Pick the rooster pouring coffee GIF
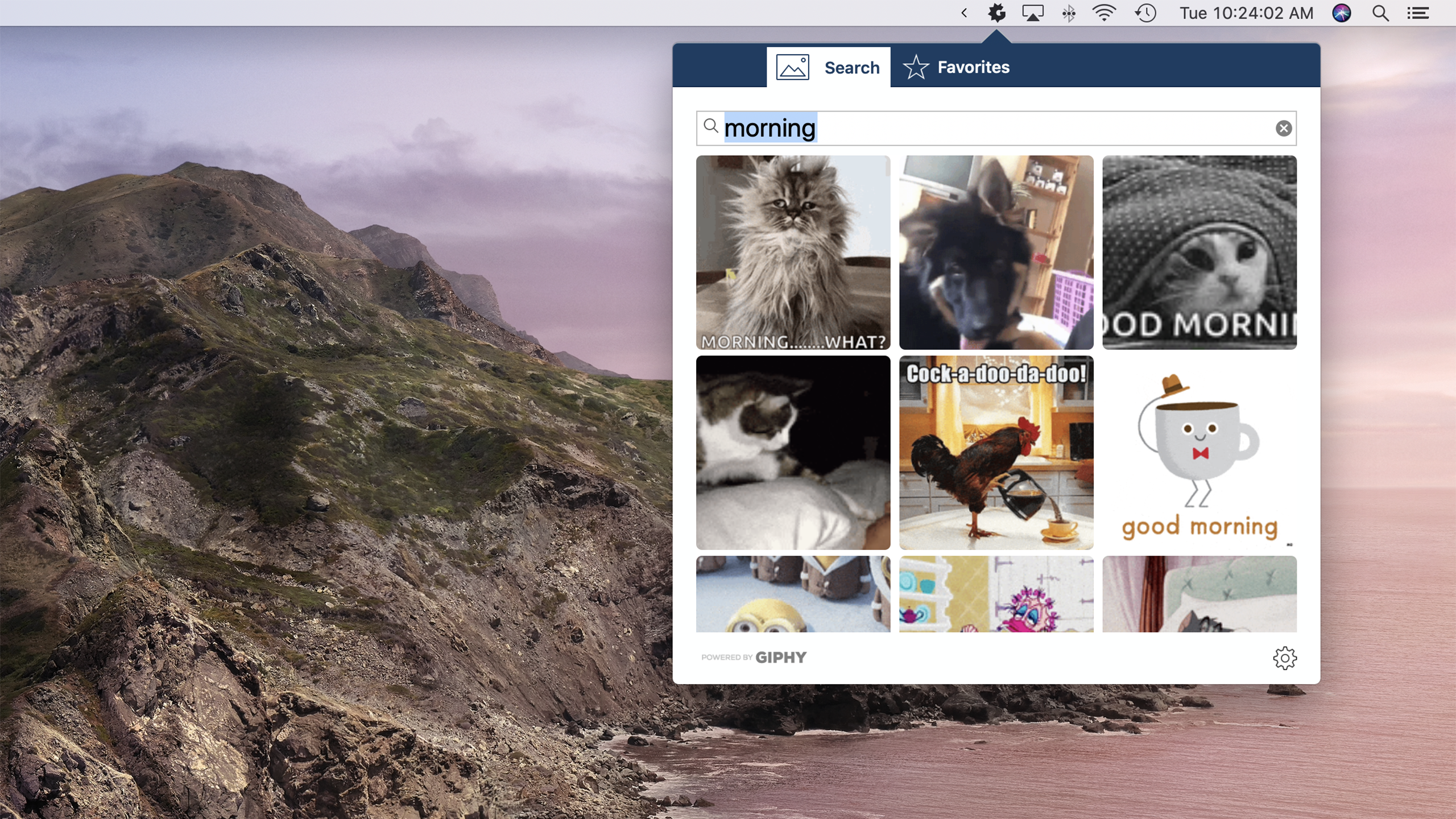The height and width of the screenshot is (819, 1456). tap(996, 453)
